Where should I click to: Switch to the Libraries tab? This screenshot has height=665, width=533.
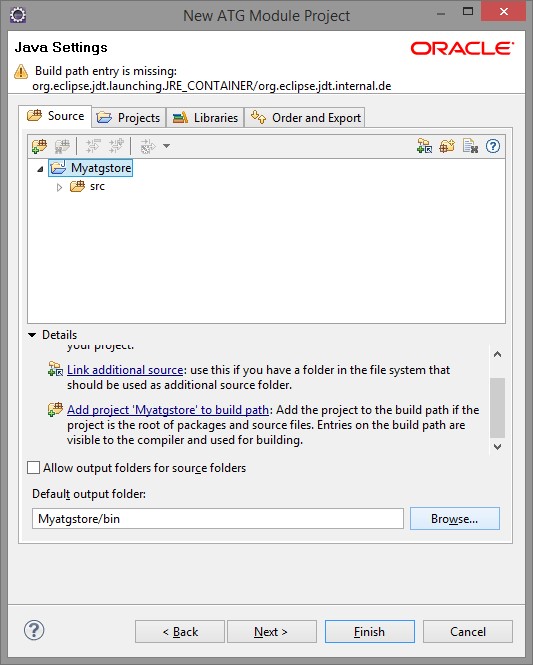point(205,117)
